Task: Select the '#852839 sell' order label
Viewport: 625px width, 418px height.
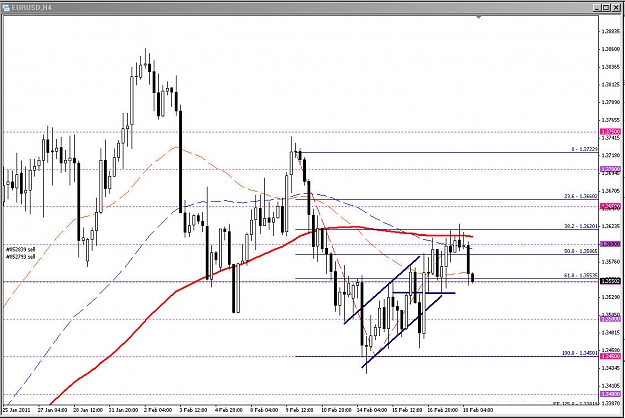Action: click(x=20, y=249)
